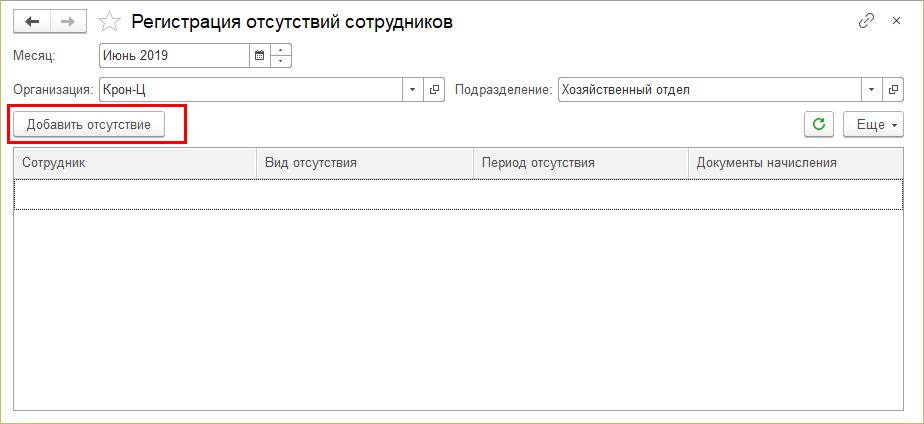The height and width of the screenshot is (424, 924).
Task: Decrease month with the down stepper
Action: pyautogui.click(x=281, y=61)
